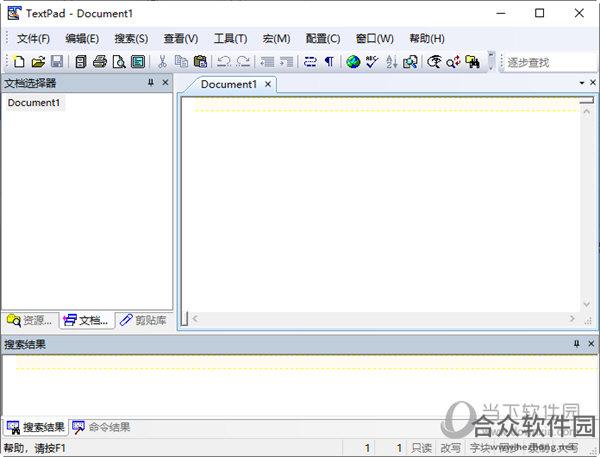Image resolution: width=600 pixels, height=457 pixels.
Task: Sort lines with the A-Z sort icon
Action: (x=391, y=61)
